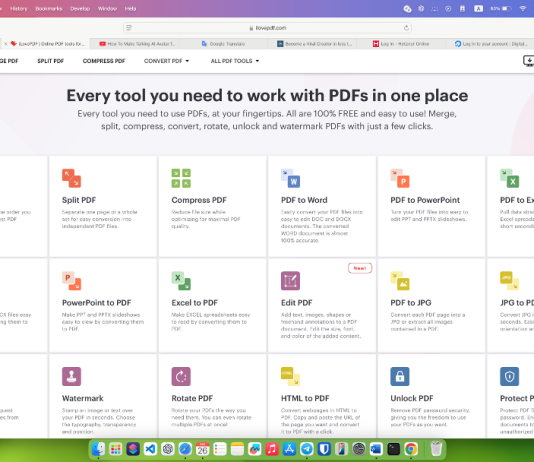This screenshot has width=534, height=462.
Task: Open the Bookmarks menu
Action: (x=49, y=9)
